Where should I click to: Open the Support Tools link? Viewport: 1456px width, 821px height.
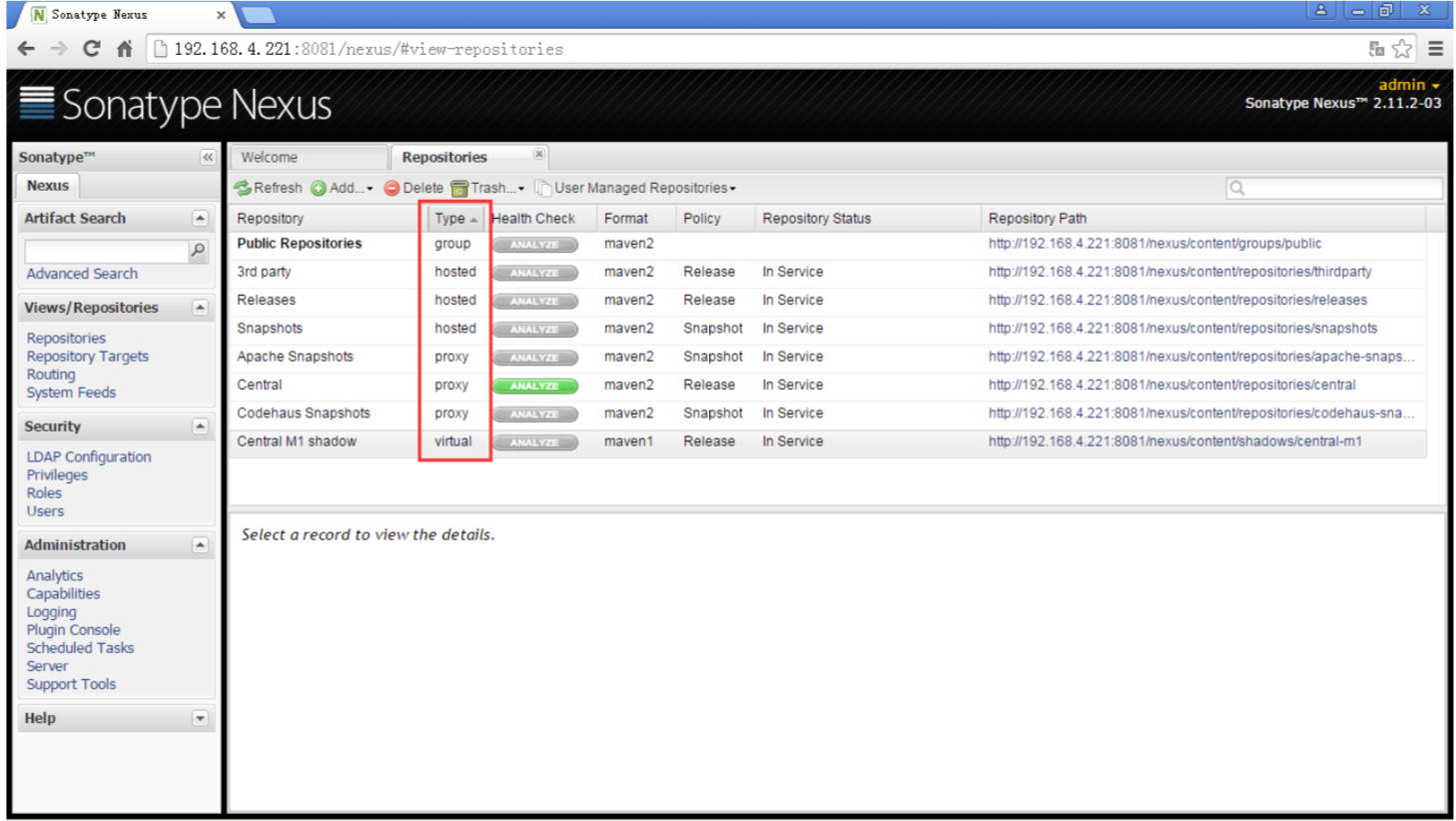[x=71, y=684]
